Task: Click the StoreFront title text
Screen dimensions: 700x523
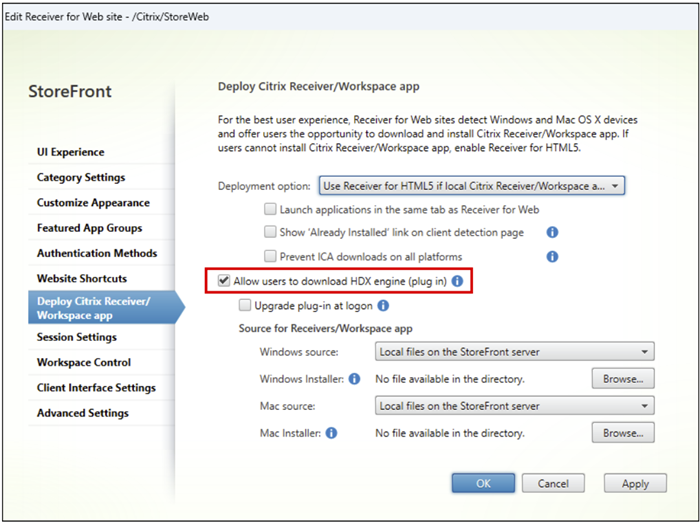Action: click(70, 91)
